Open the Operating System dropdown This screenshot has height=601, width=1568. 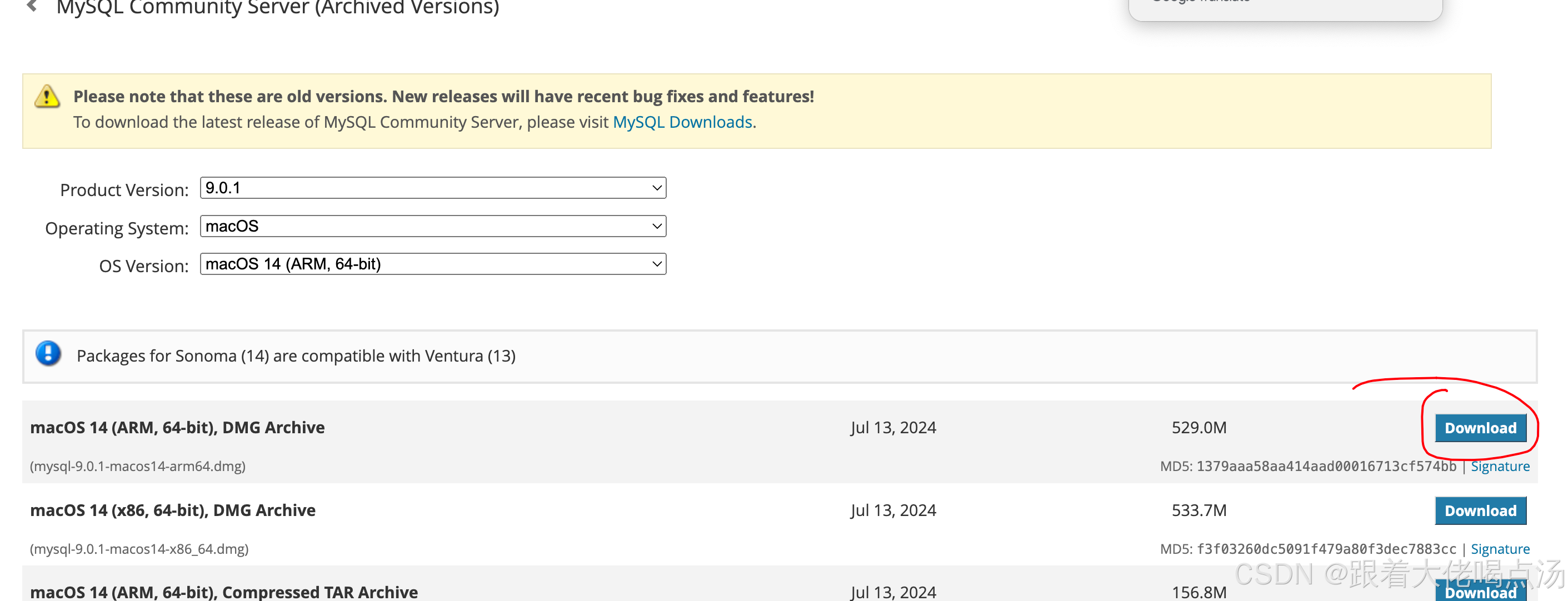(x=433, y=226)
